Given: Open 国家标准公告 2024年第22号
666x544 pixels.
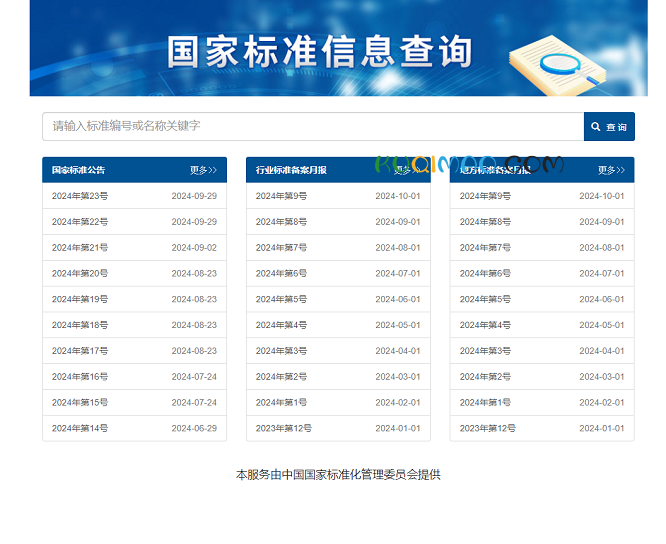Looking at the screenshot, I should [x=80, y=222].
